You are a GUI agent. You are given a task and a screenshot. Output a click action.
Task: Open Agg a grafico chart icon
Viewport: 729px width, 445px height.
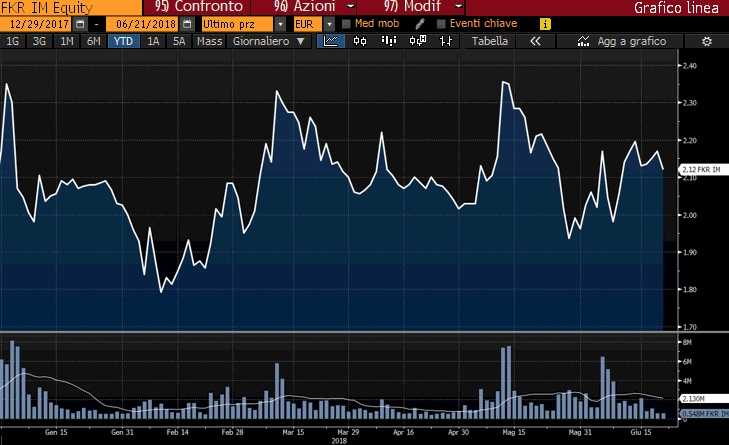[x=583, y=41]
